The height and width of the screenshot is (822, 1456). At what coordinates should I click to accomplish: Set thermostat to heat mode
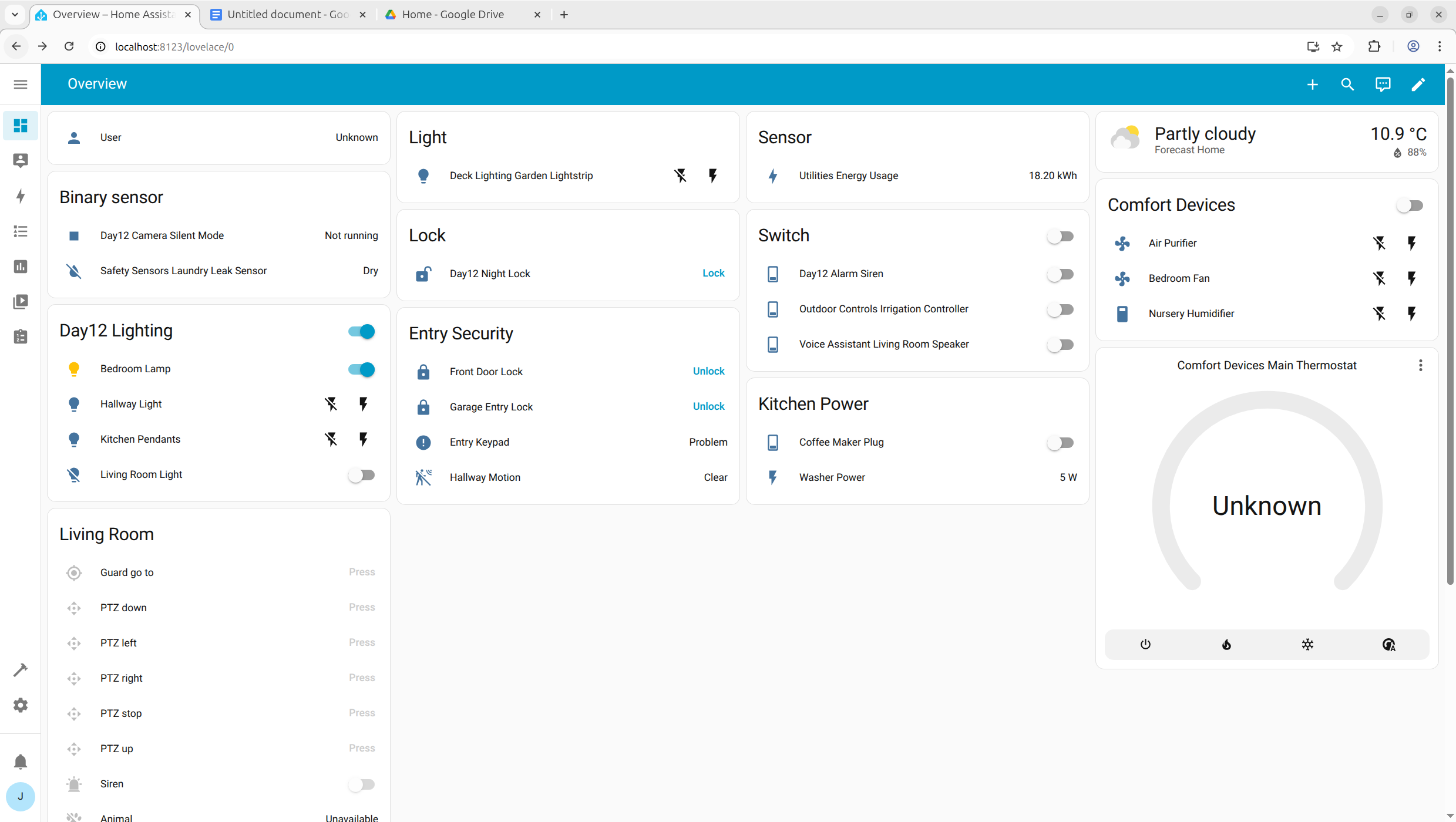click(1226, 645)
